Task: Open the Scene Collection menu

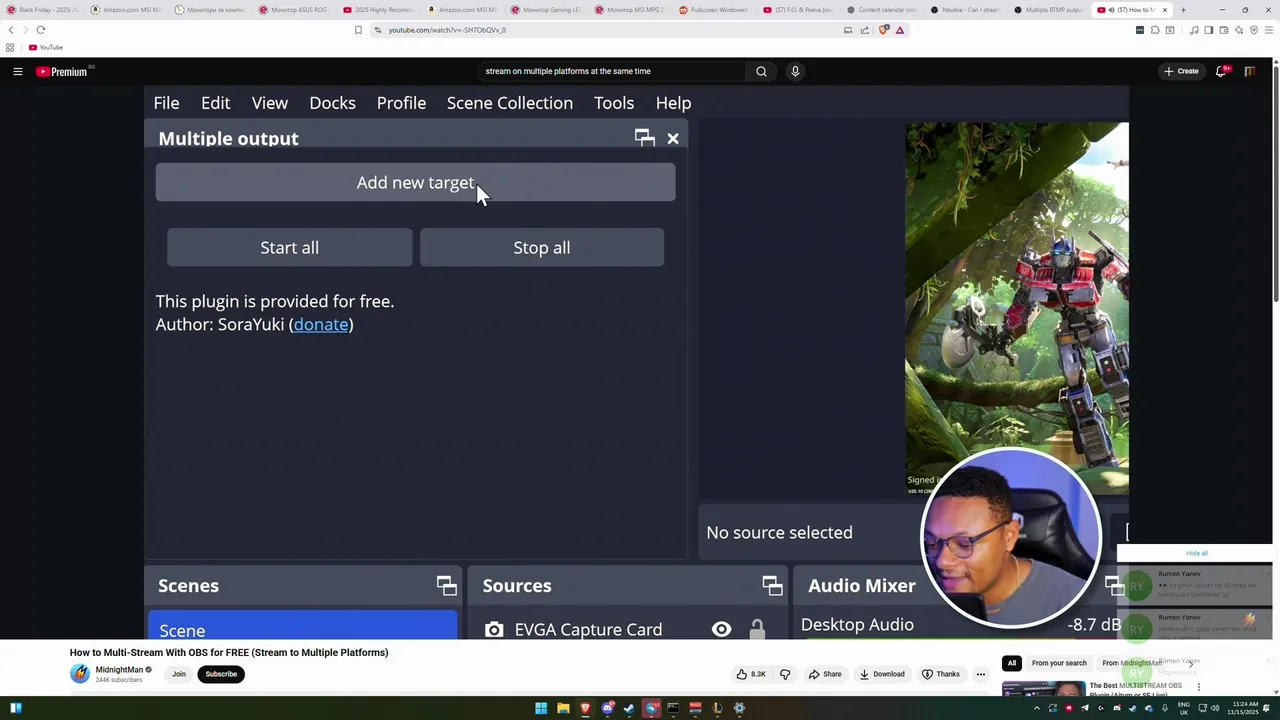Action: (x=510, y=103)
